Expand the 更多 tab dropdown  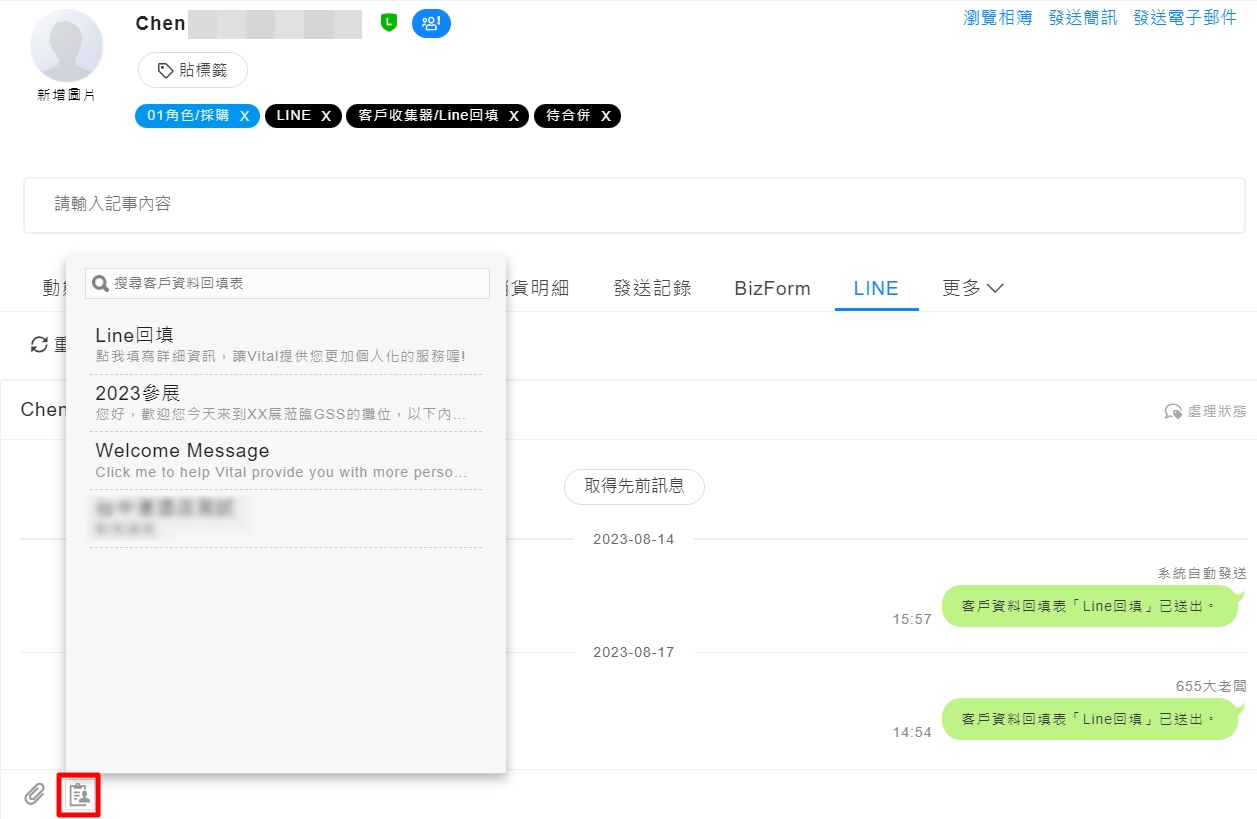point(972,288)
